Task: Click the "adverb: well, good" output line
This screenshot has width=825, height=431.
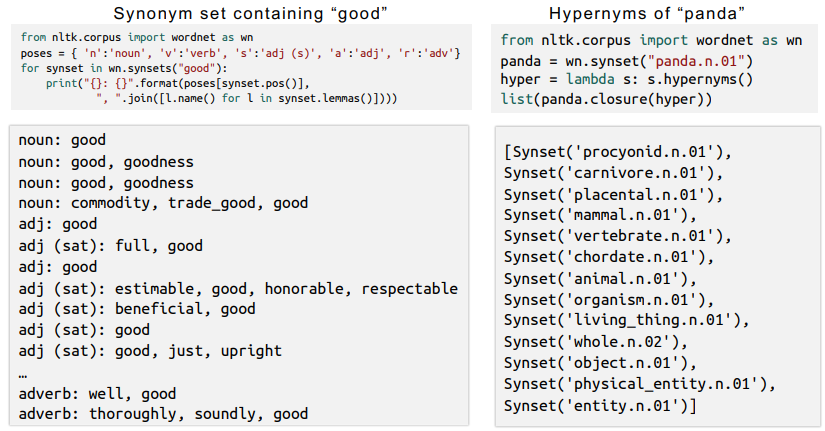Action: pos(97,393)
